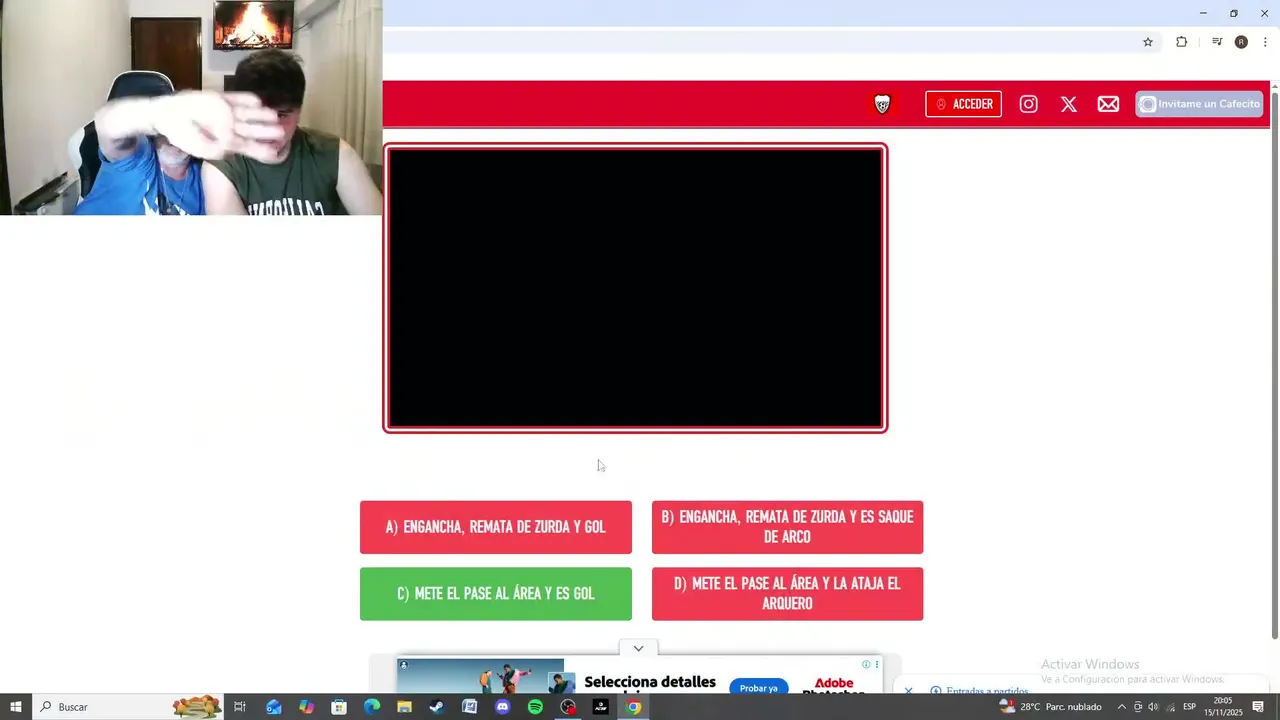Choose answer B) saque de arco
This screenshot has width=1280, height=720.
click(787, 527)
